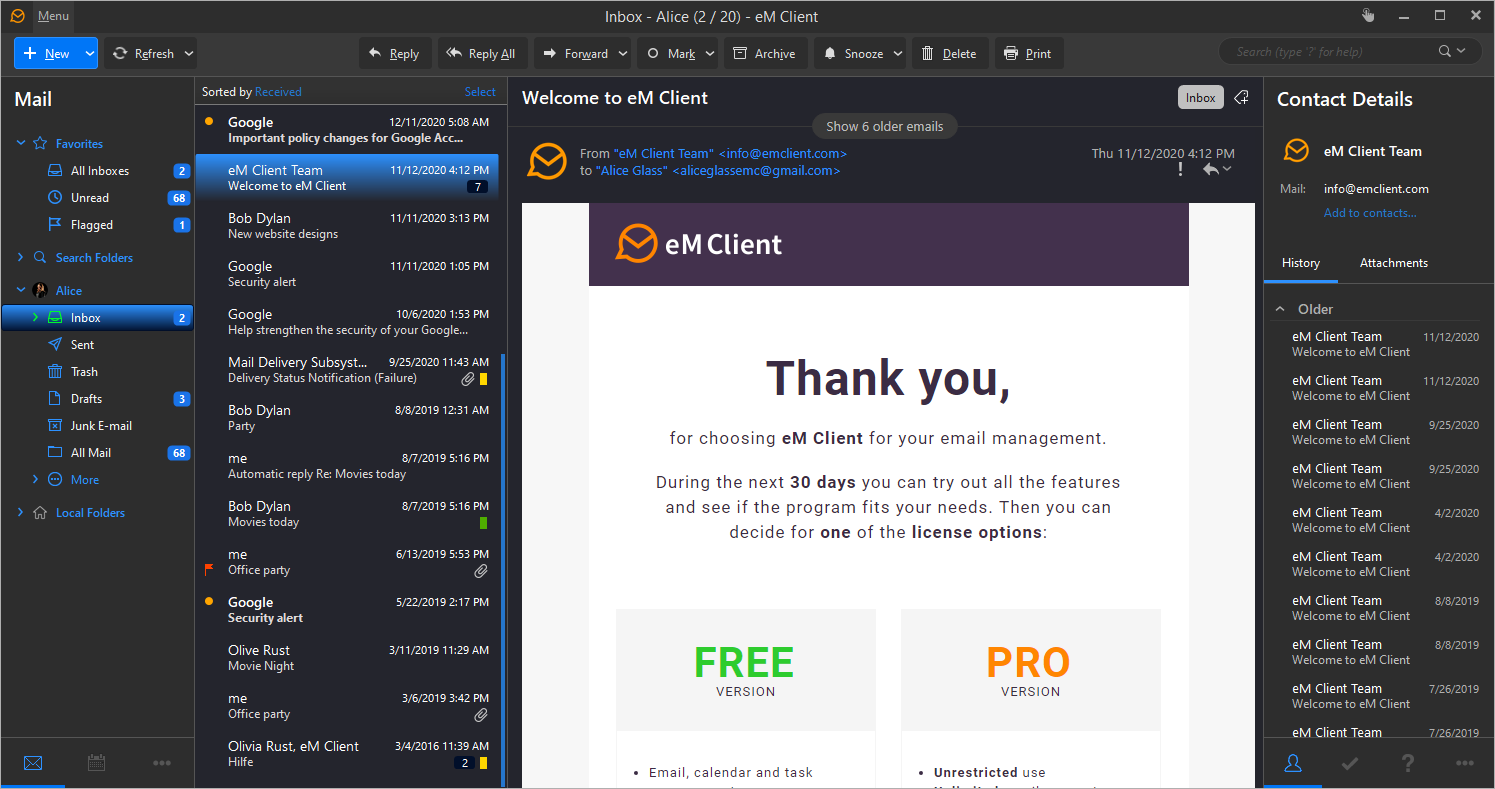Click the tag icon next to the Inbox label
1495x789 pixels.
pyautogui.click(x=1241, y=97)
